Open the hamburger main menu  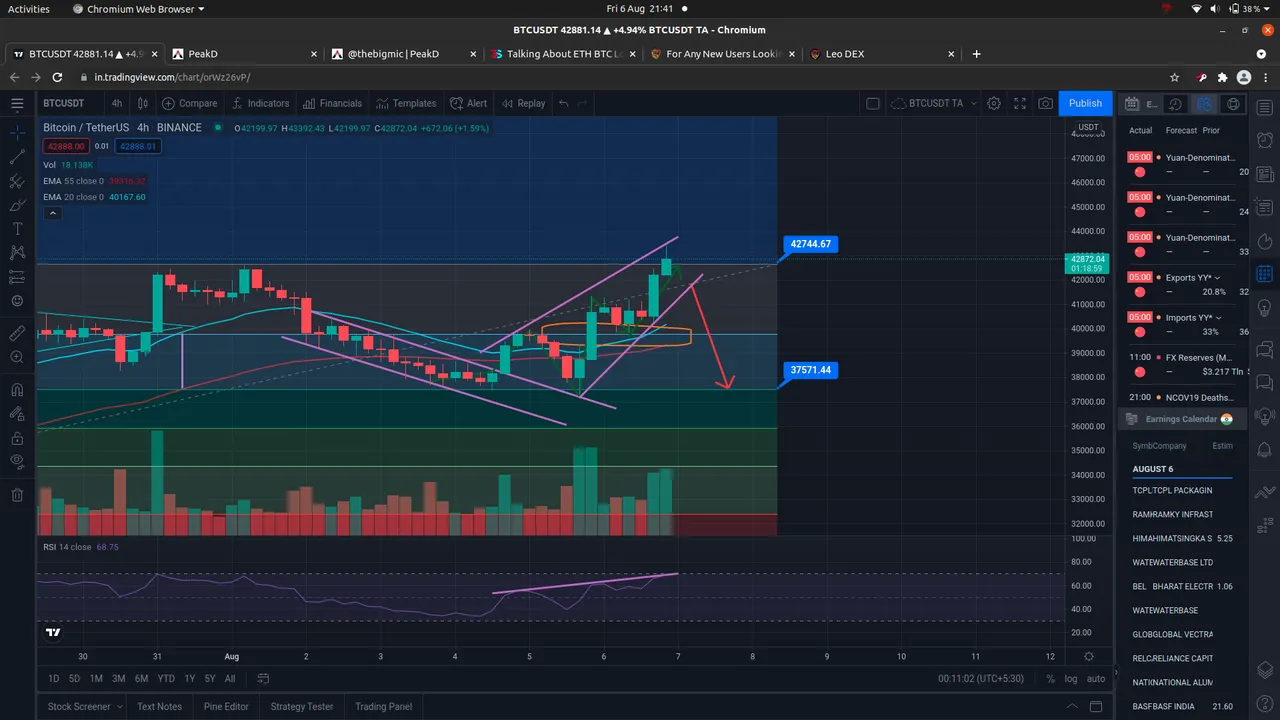17,103
